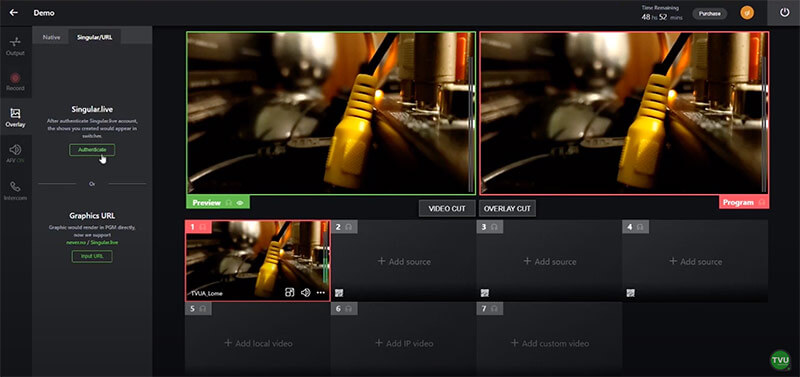Toggle headphone monitoring on slot 5
This screenshot has height=377, width=800.
203,309
